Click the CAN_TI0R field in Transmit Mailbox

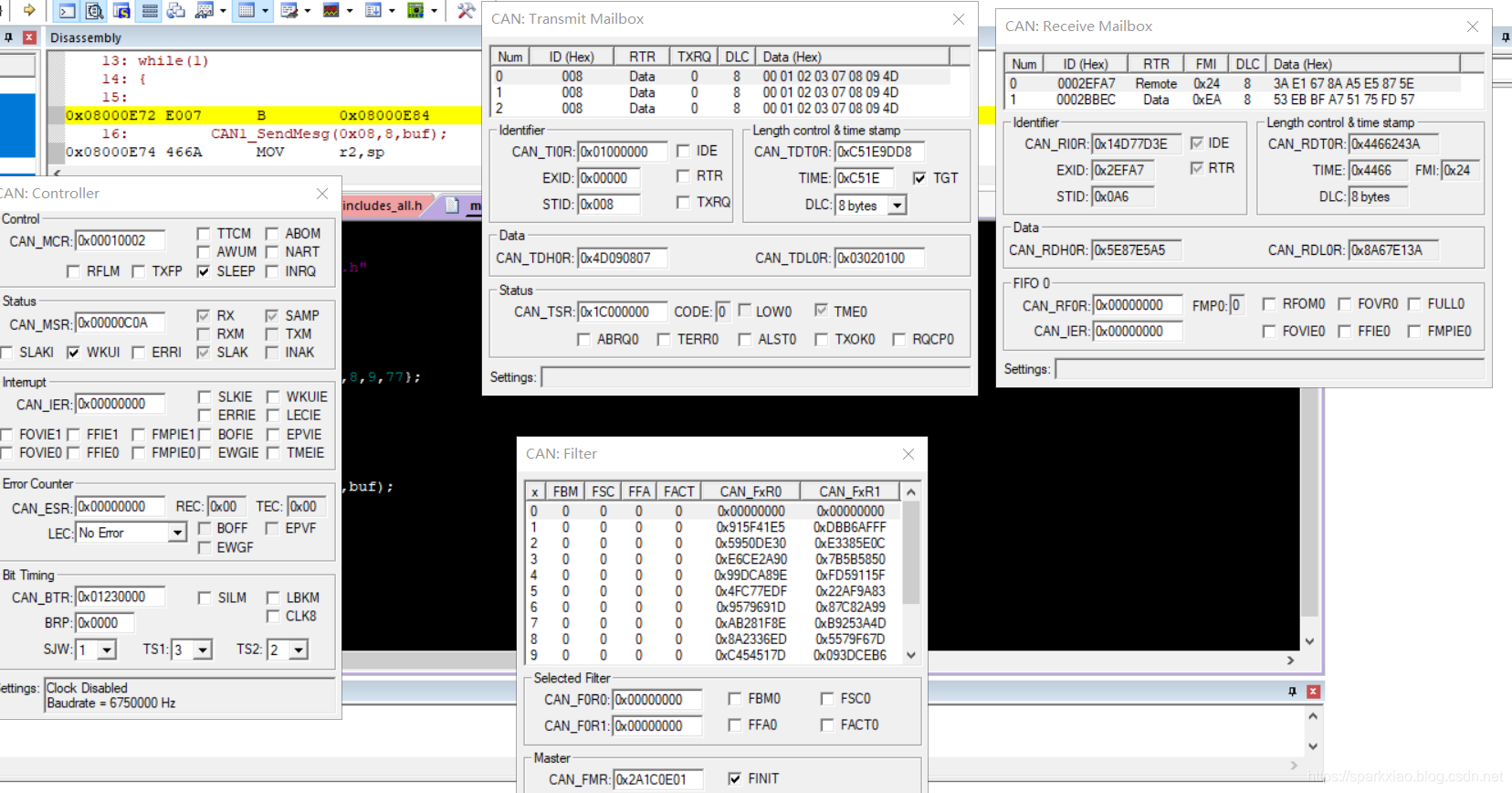coord(623,152)
